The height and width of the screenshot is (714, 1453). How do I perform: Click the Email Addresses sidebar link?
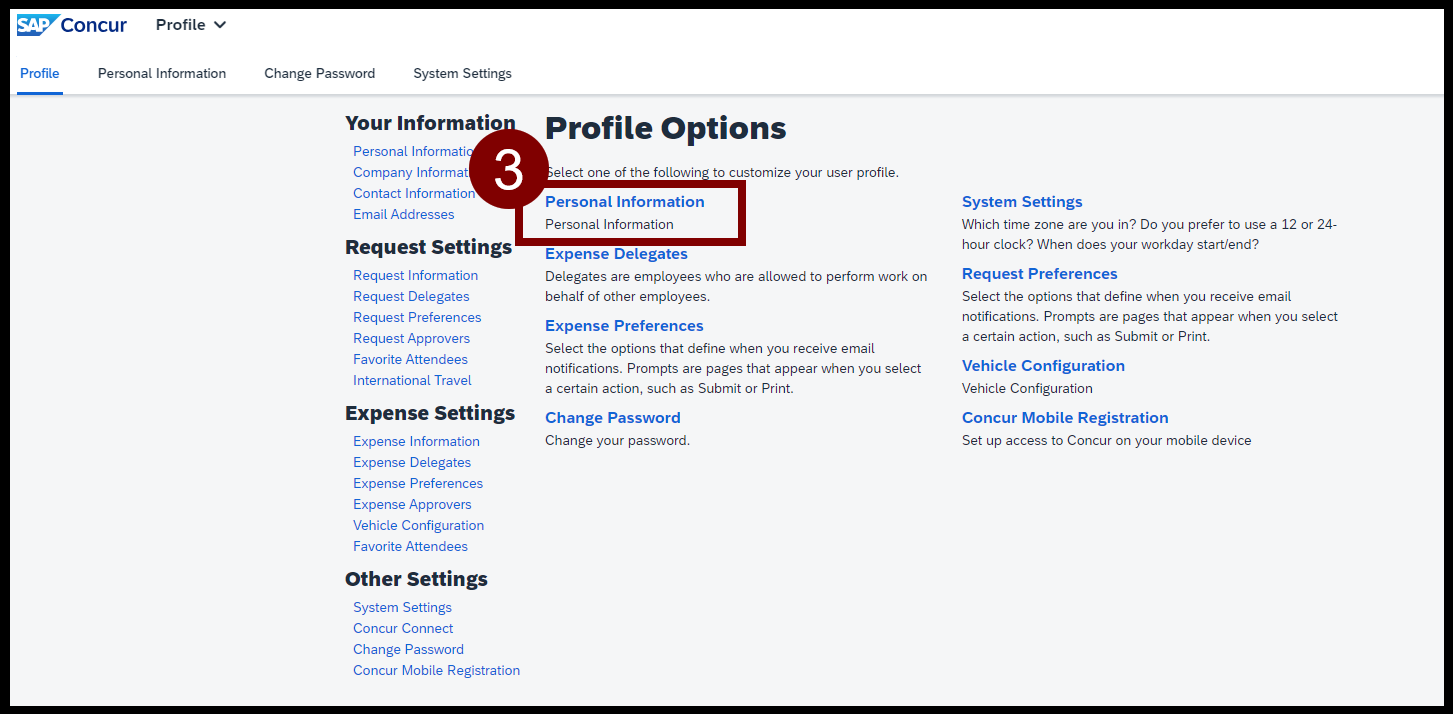click(403, 214)
